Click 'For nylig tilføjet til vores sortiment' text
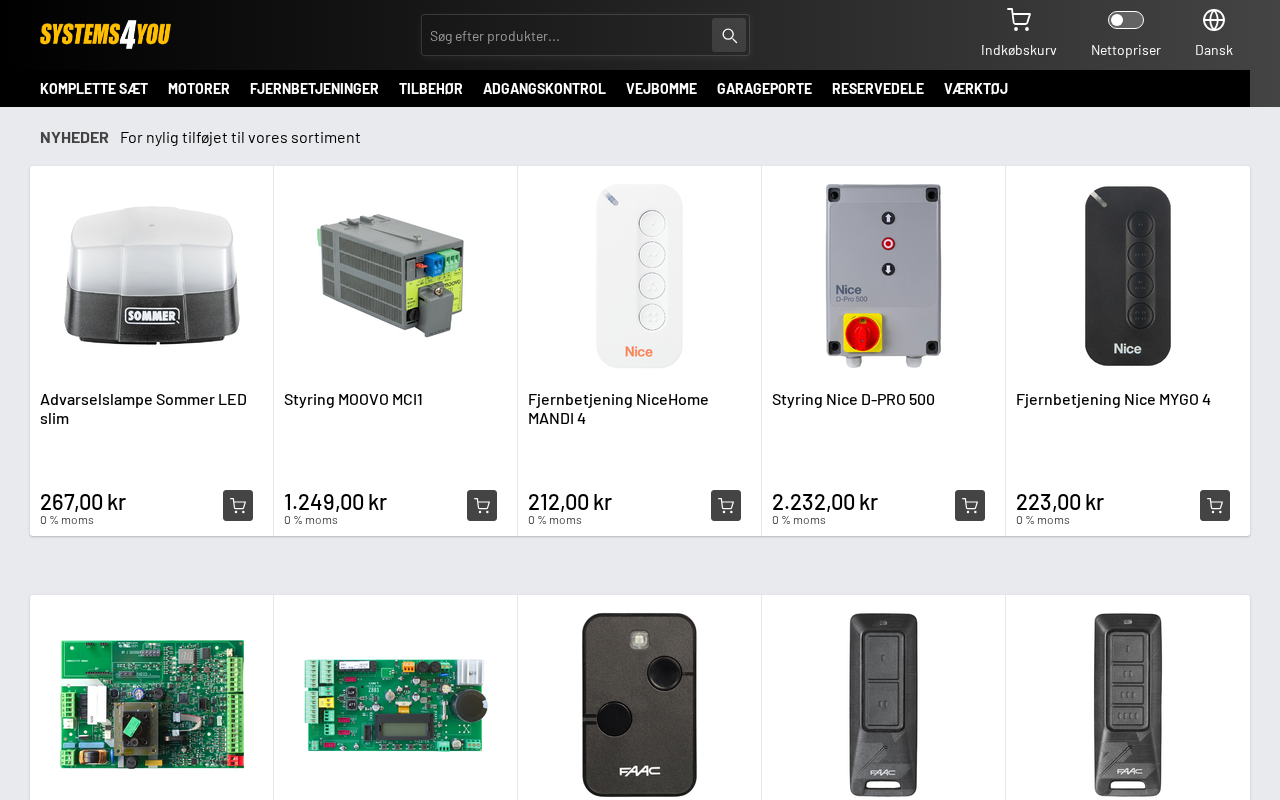1280x800 pixels. coord(240,137)
